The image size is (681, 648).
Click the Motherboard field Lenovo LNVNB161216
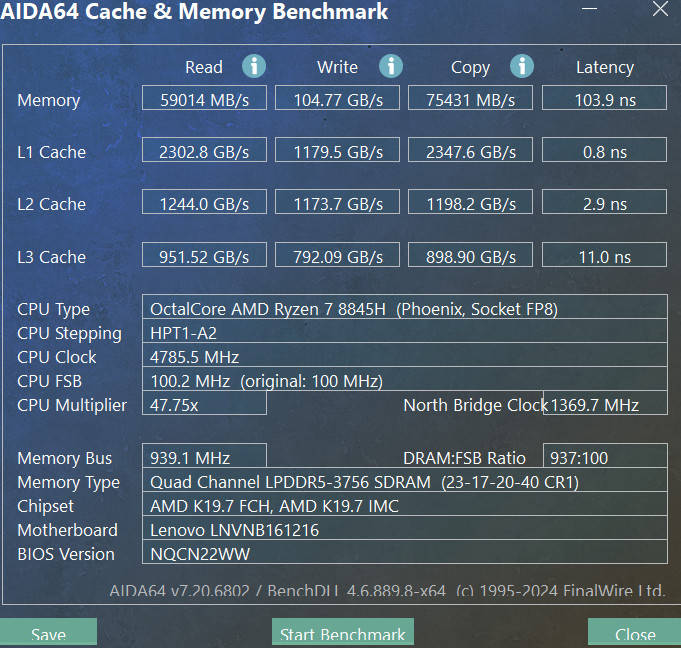click(405, 528)
